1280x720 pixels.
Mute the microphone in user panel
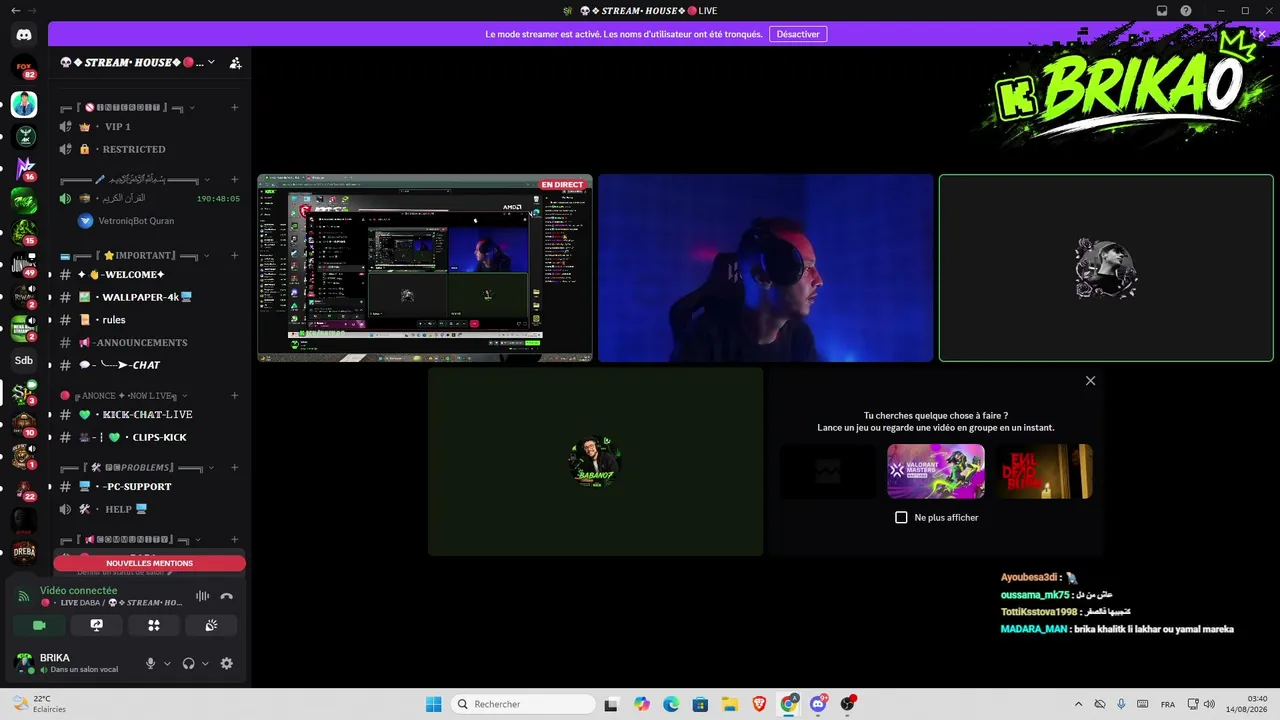pos(151,663)
